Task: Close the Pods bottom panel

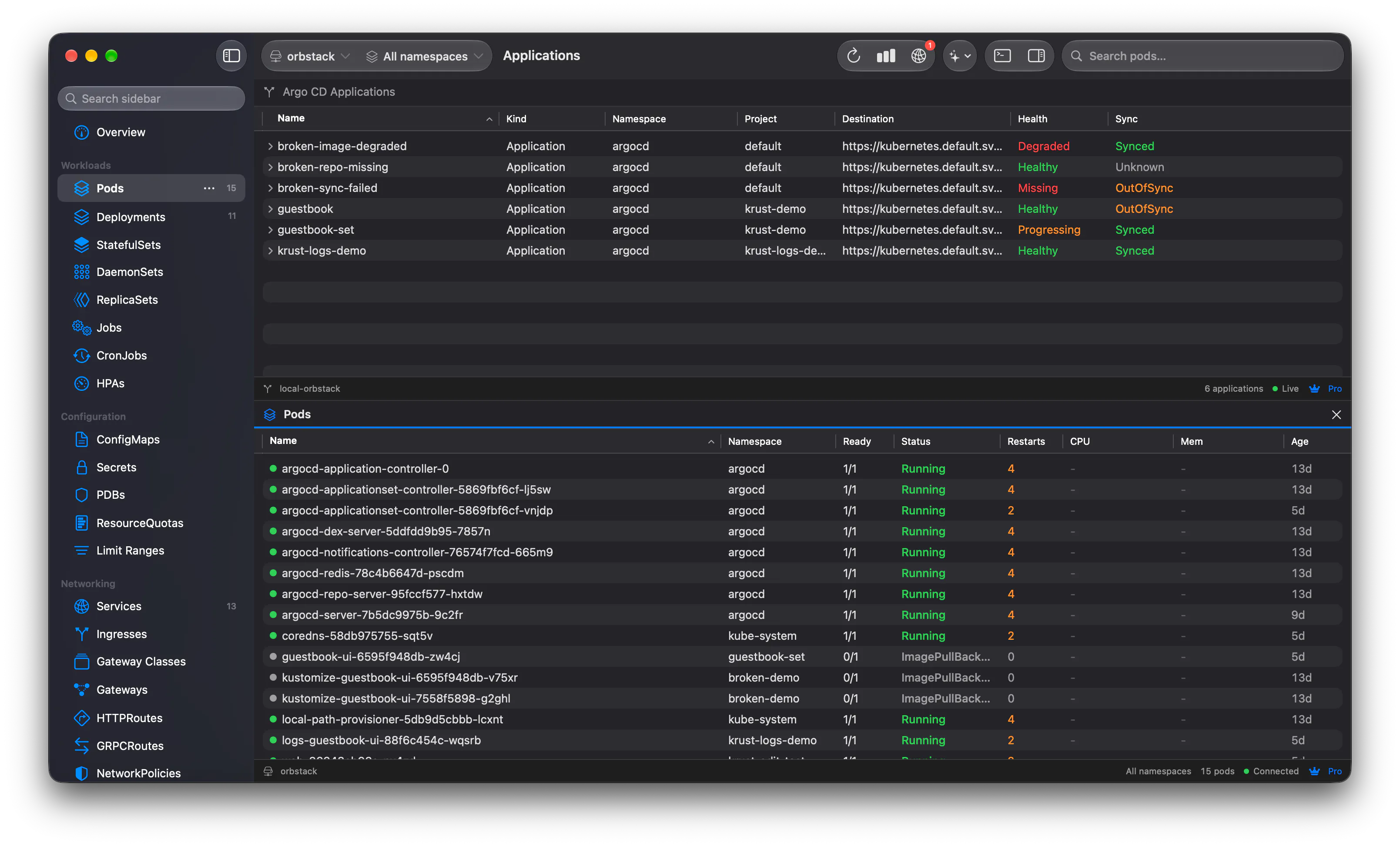Action: [x=1336, y=414]
